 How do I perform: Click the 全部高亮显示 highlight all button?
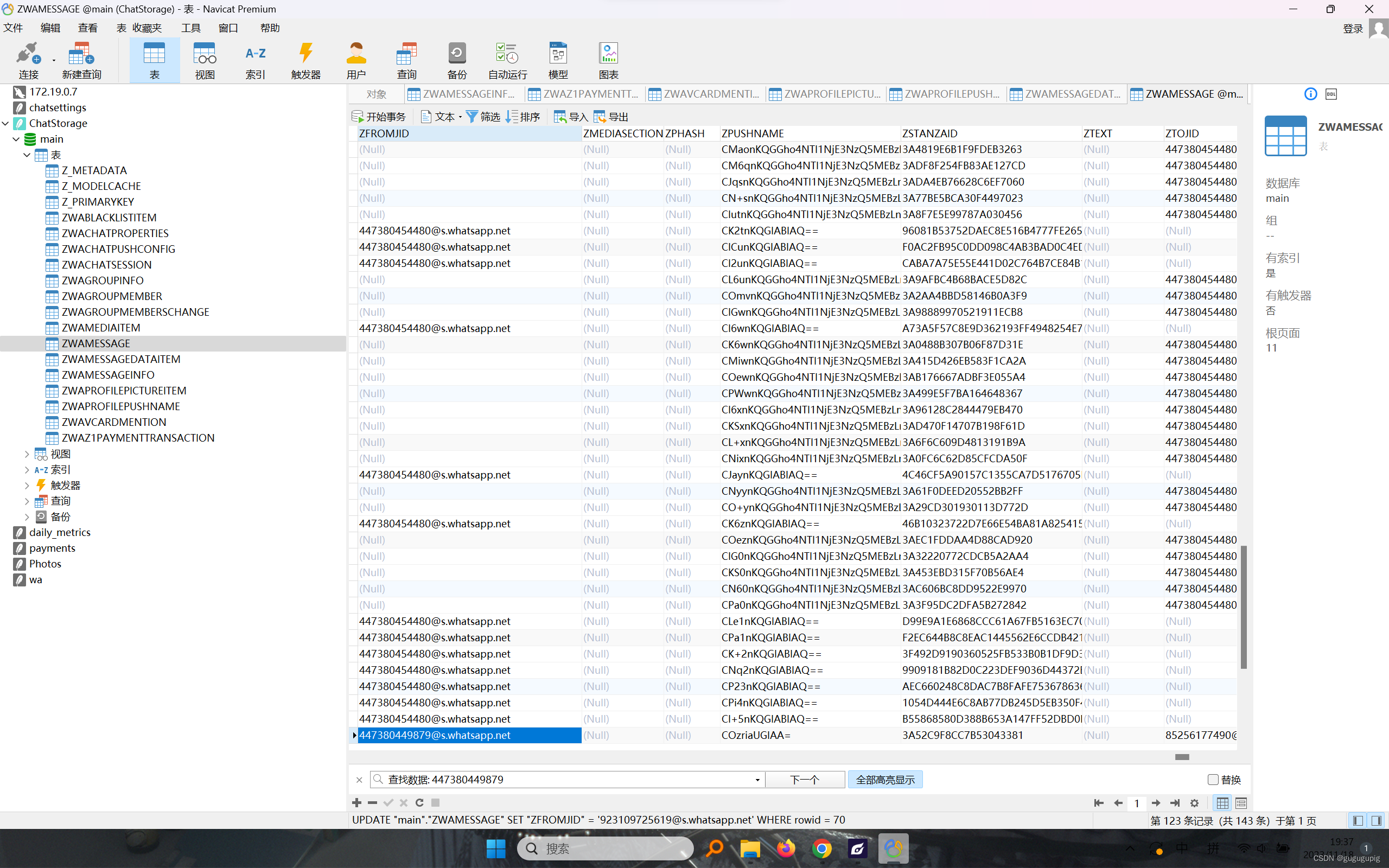(884, 780)
